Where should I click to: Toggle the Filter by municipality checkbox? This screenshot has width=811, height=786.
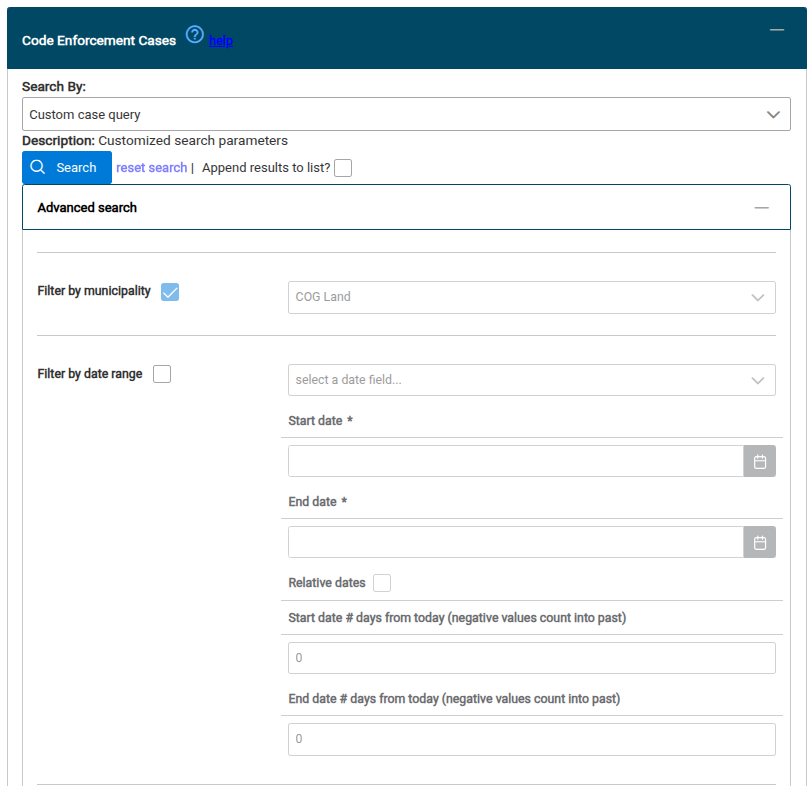pos(170,292)
